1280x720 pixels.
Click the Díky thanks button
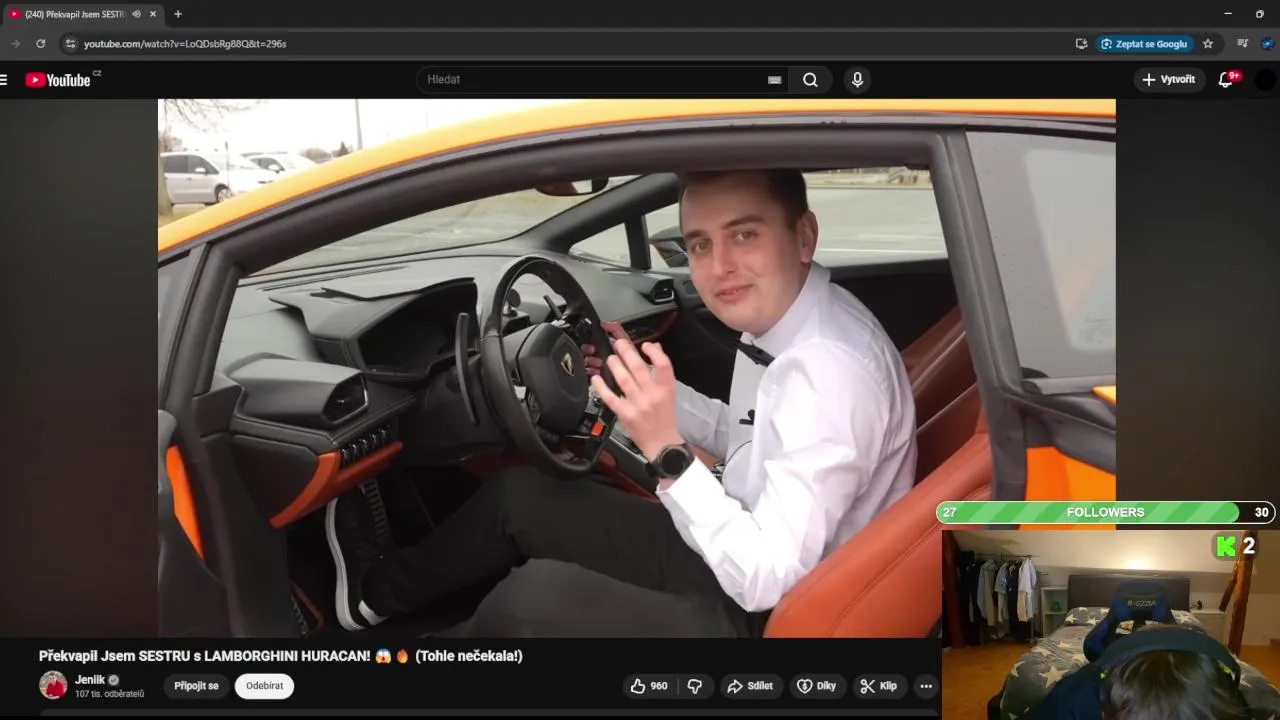[816, 686]
